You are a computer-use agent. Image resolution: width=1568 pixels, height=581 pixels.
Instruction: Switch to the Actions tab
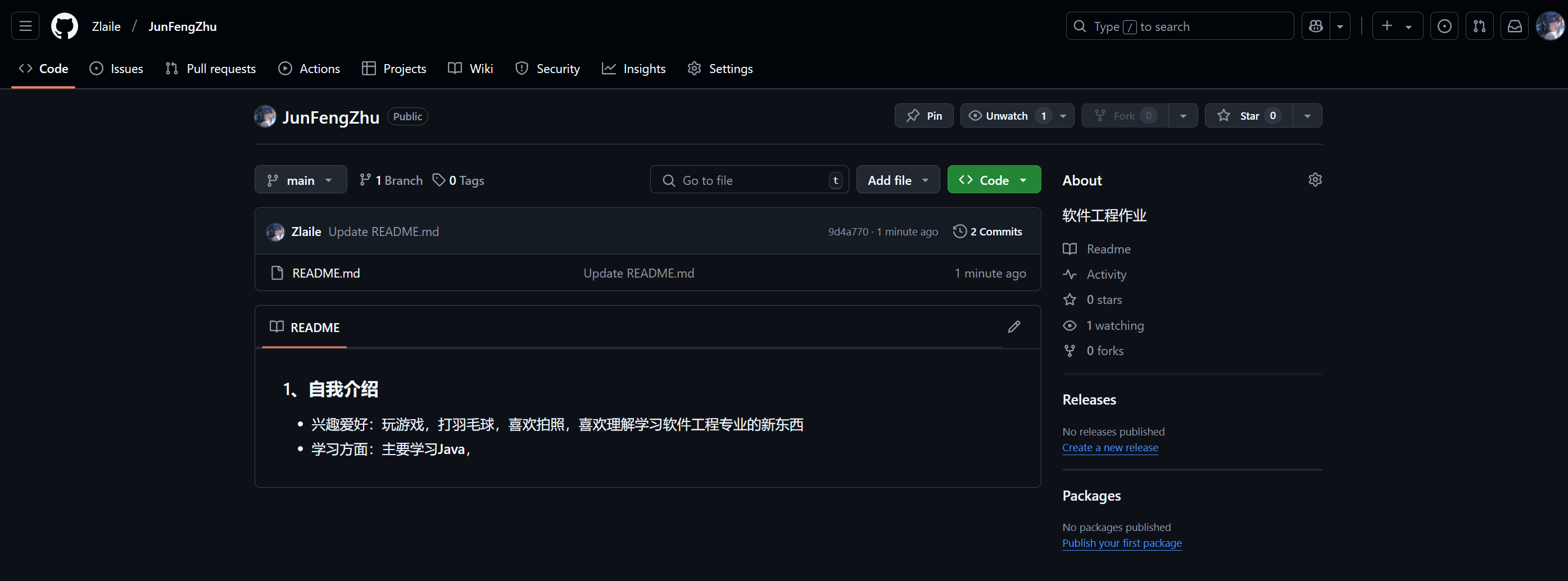[309, 69]
